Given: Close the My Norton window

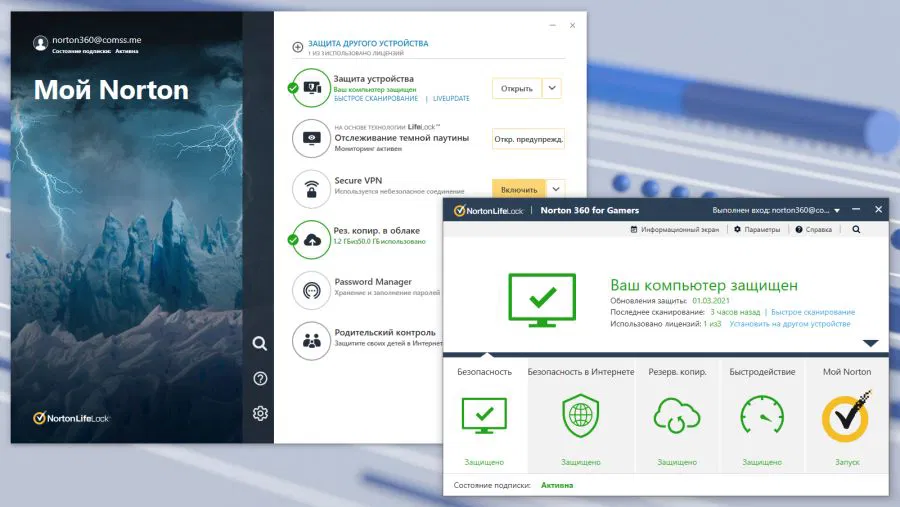Looking at the screenshot, I should 572,25.
